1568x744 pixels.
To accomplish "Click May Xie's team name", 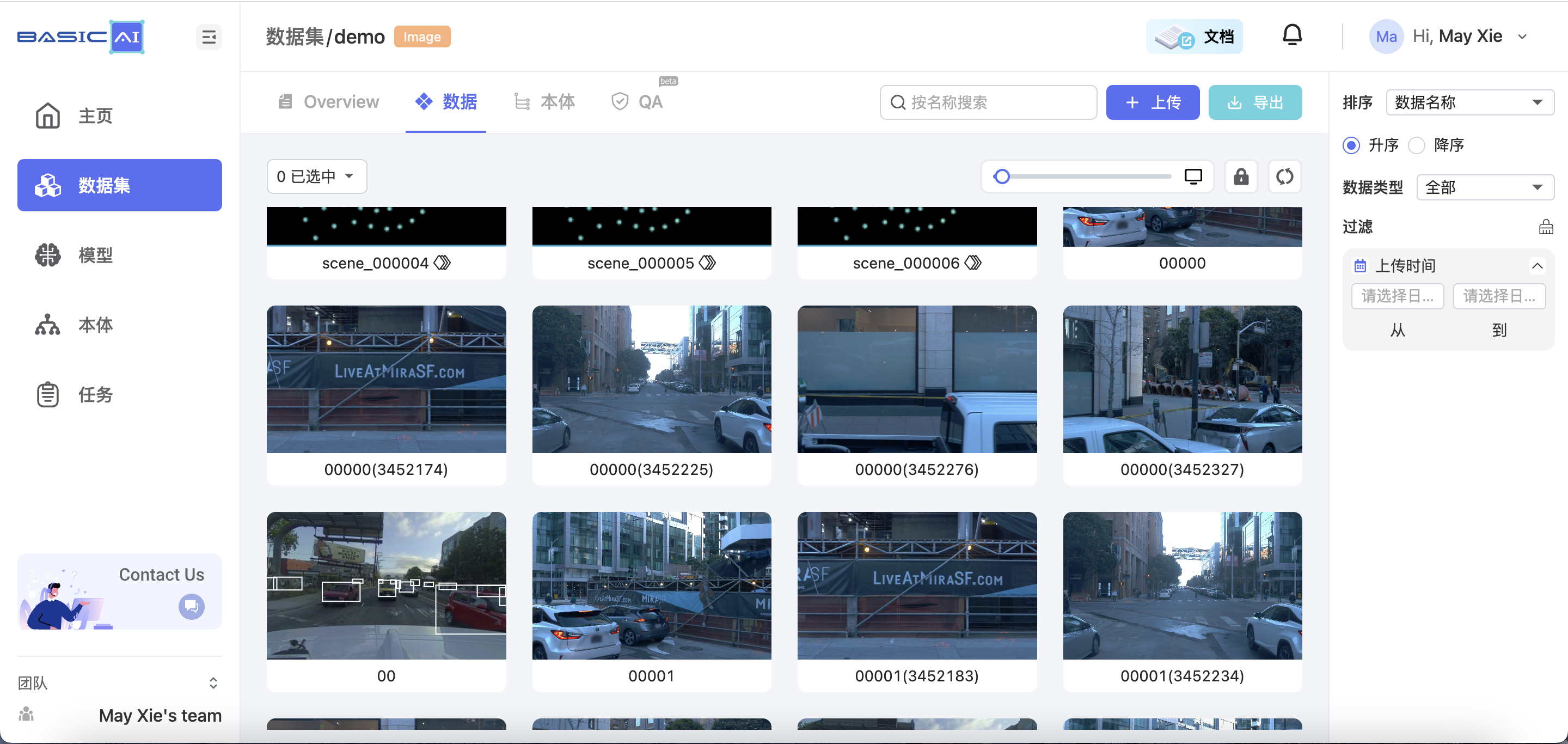I will [160, 715].
